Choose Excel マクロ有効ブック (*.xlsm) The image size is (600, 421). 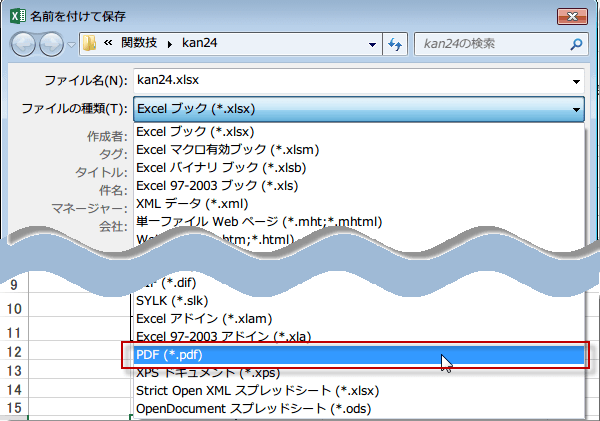[x=359, y=150]
